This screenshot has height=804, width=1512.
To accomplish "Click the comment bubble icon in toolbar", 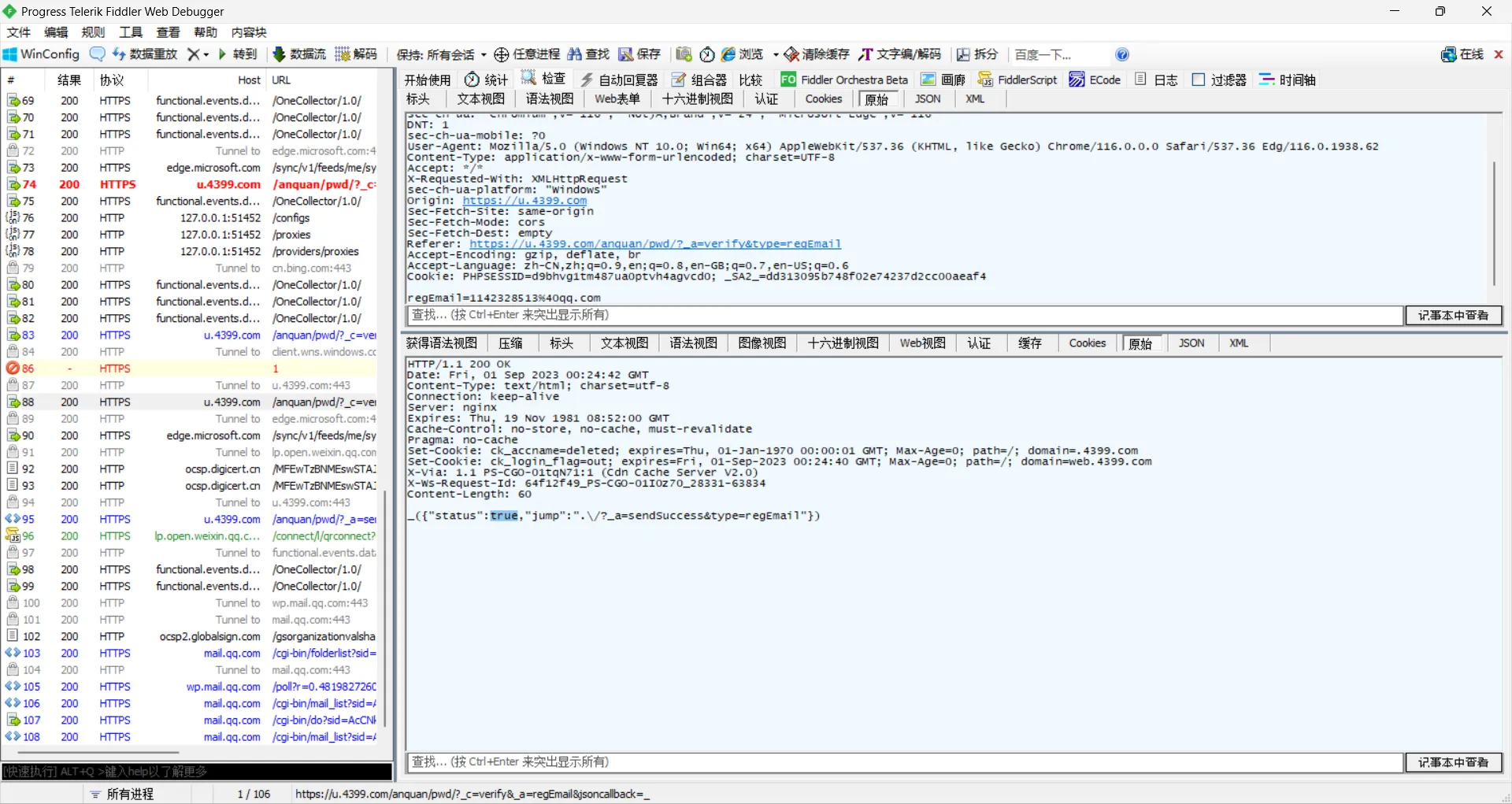I will tap(98, 54).
